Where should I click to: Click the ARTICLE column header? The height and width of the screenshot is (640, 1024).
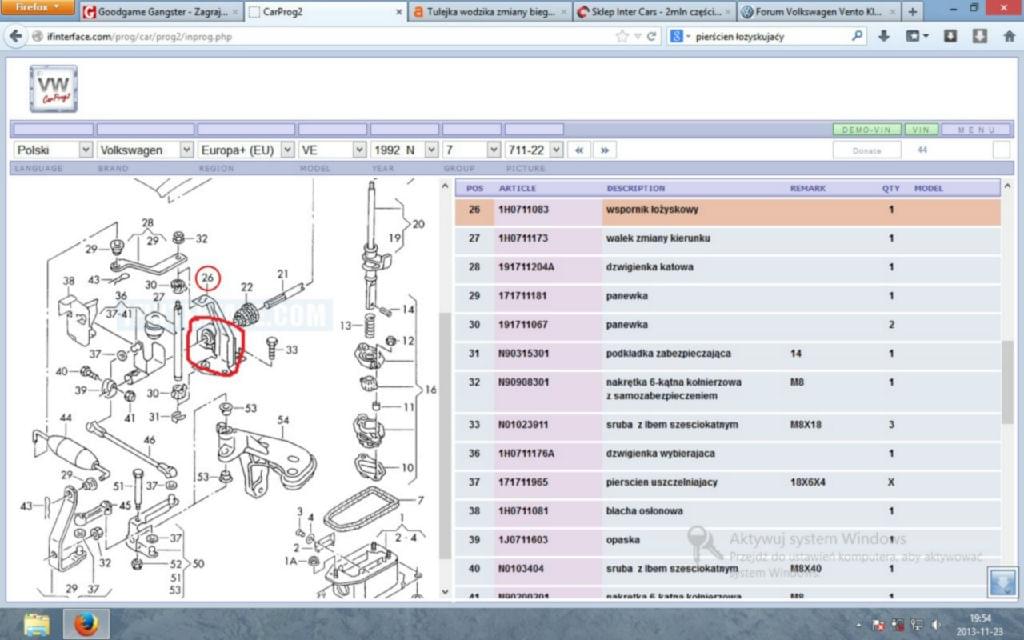pos(517,188)
